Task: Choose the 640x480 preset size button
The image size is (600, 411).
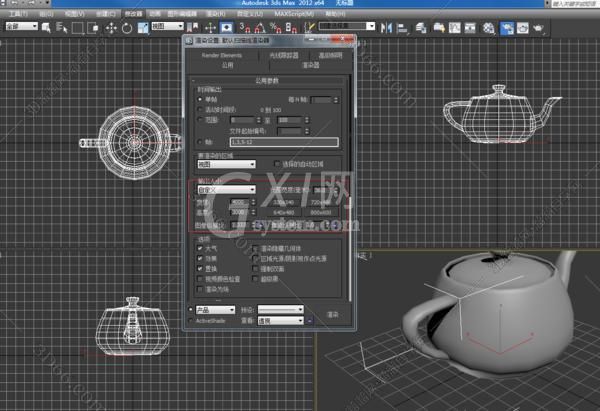Action: [284, 212]
